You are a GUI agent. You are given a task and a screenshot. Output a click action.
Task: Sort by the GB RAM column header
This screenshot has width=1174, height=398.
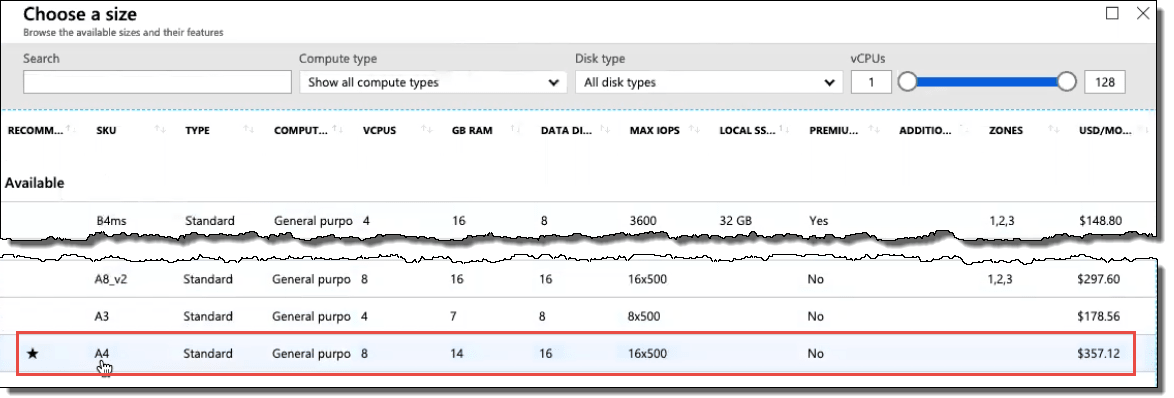(472, 130)
